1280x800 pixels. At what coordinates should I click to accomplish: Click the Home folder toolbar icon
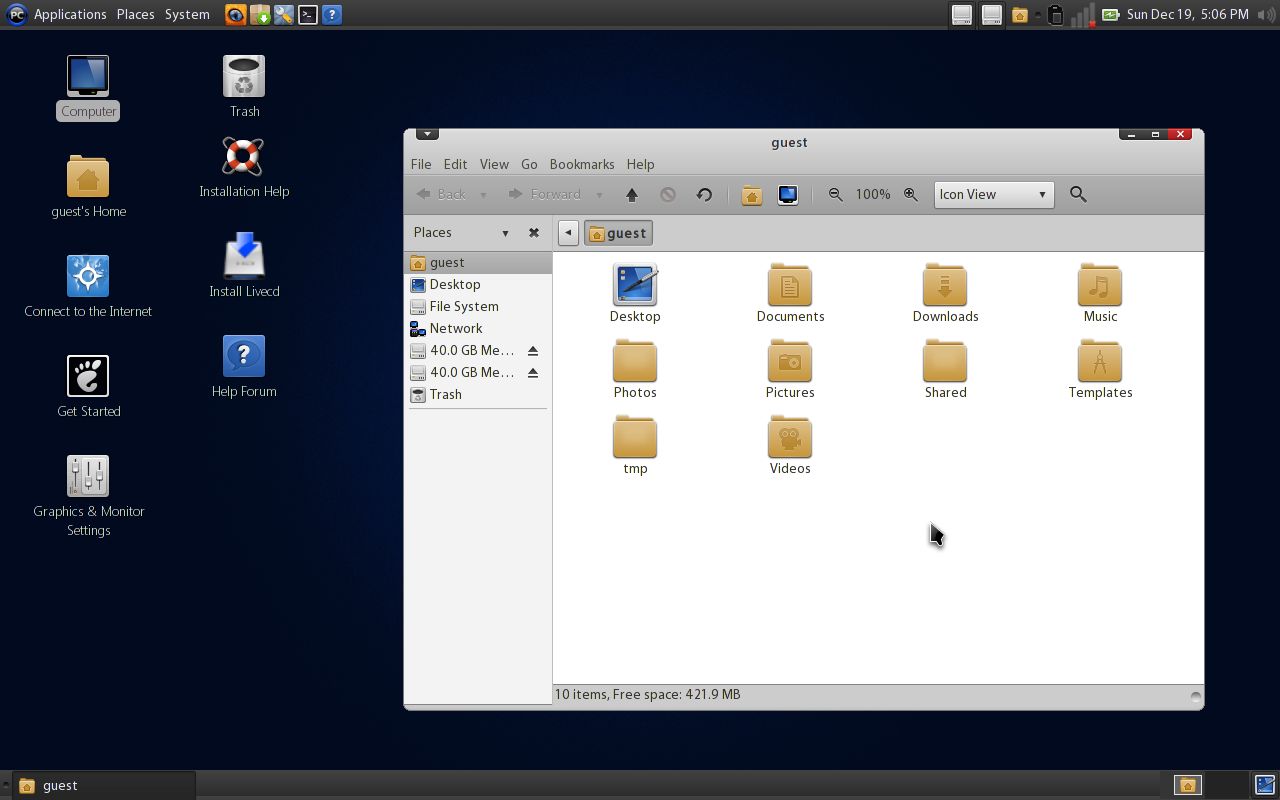coord(752,195)
